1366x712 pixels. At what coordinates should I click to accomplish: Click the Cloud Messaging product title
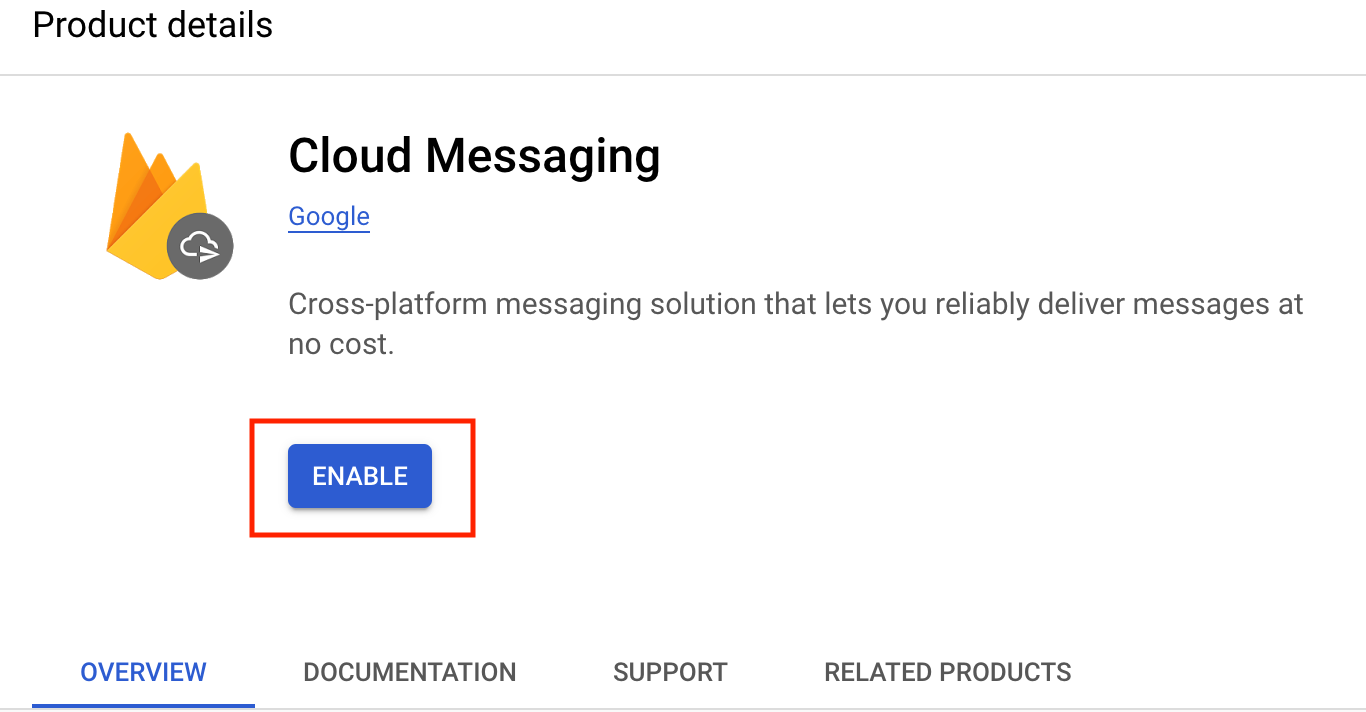[474, 156]
